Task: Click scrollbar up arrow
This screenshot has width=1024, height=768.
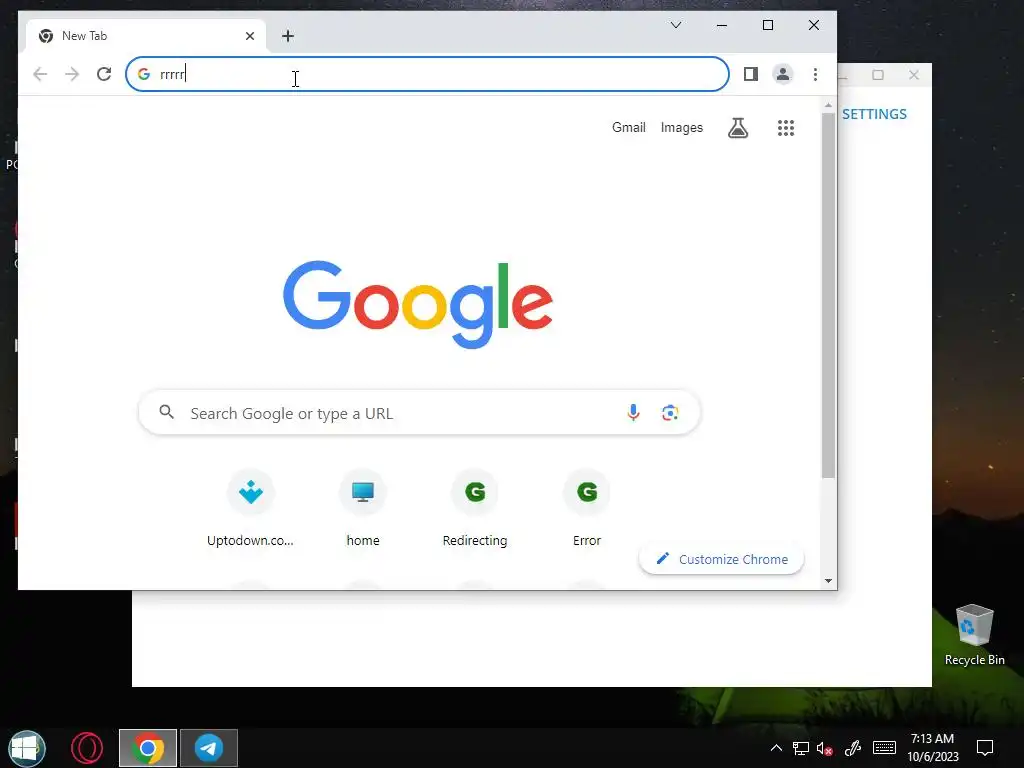Action: [x=828, y=105]
